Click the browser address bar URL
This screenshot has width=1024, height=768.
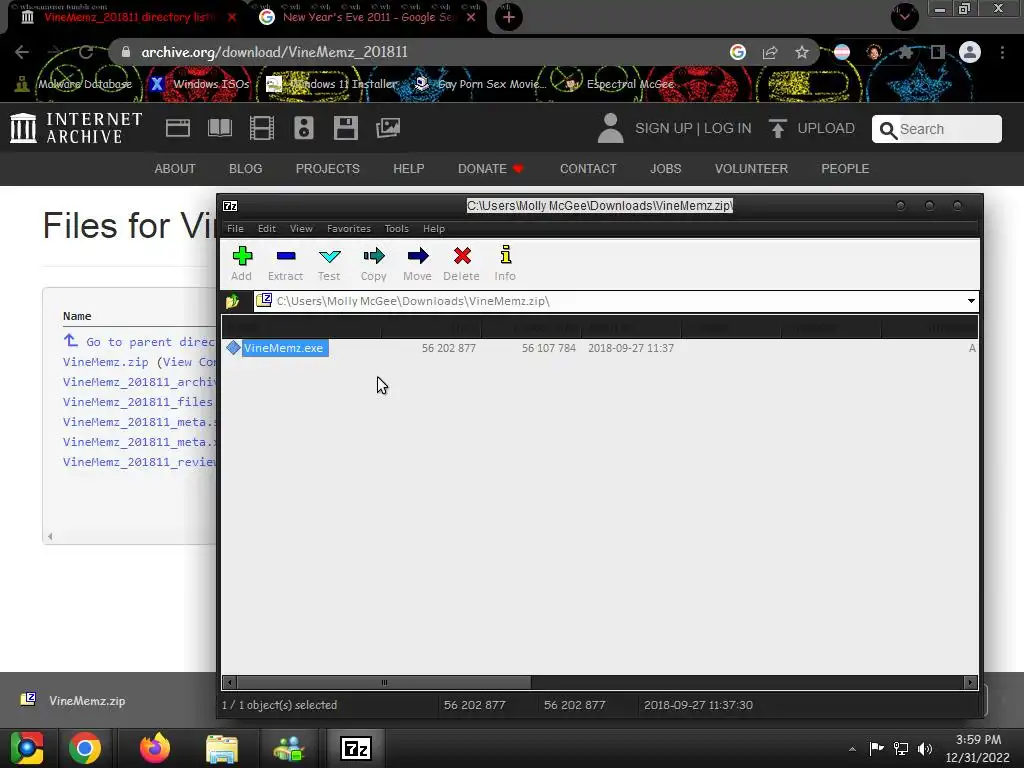(x=274, y=52)
